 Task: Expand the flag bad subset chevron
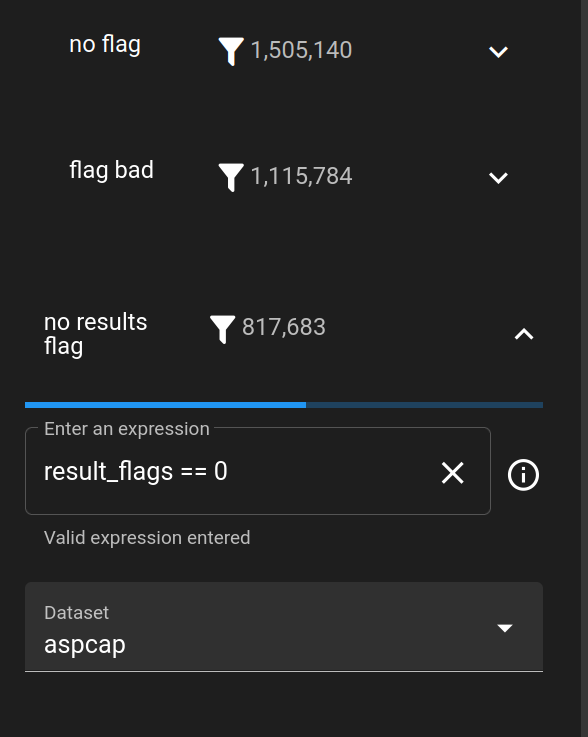click(498, 178)
